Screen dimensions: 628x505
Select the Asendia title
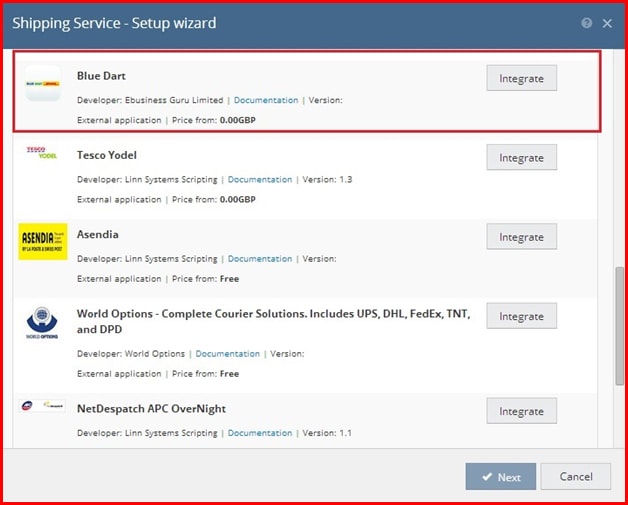[x=98, y=234]
